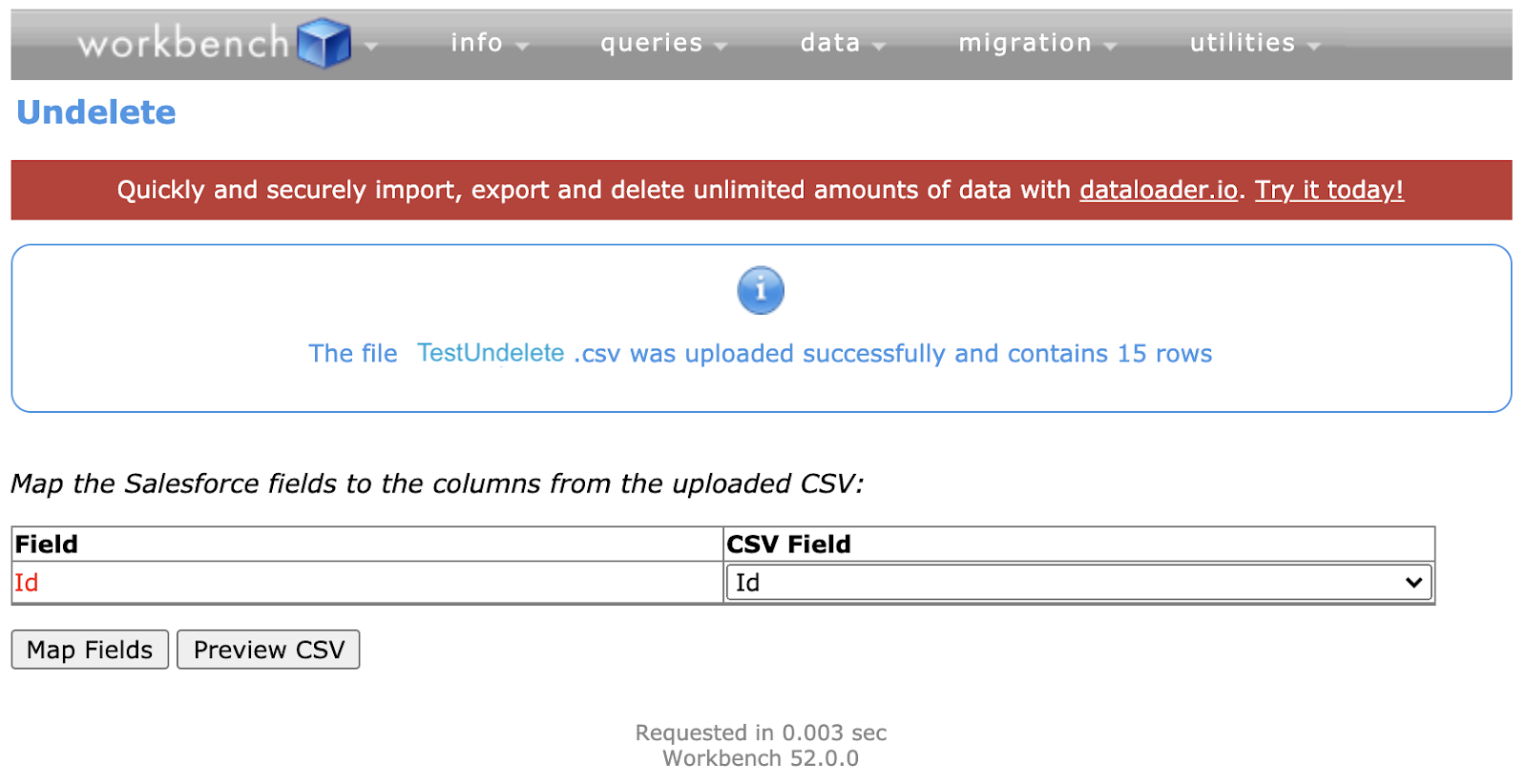Click the Undelete page heading
The image size is (1527, 784).
pos(96,113)
